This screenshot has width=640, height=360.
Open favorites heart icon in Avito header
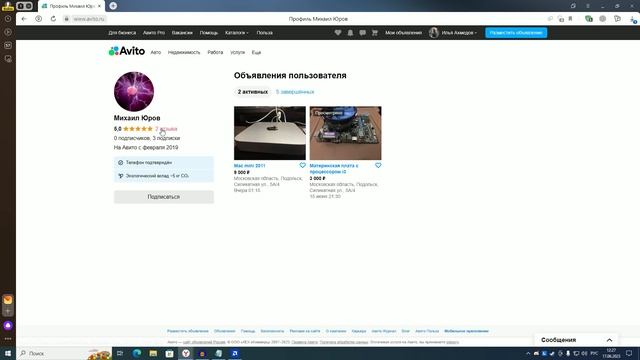338,33
